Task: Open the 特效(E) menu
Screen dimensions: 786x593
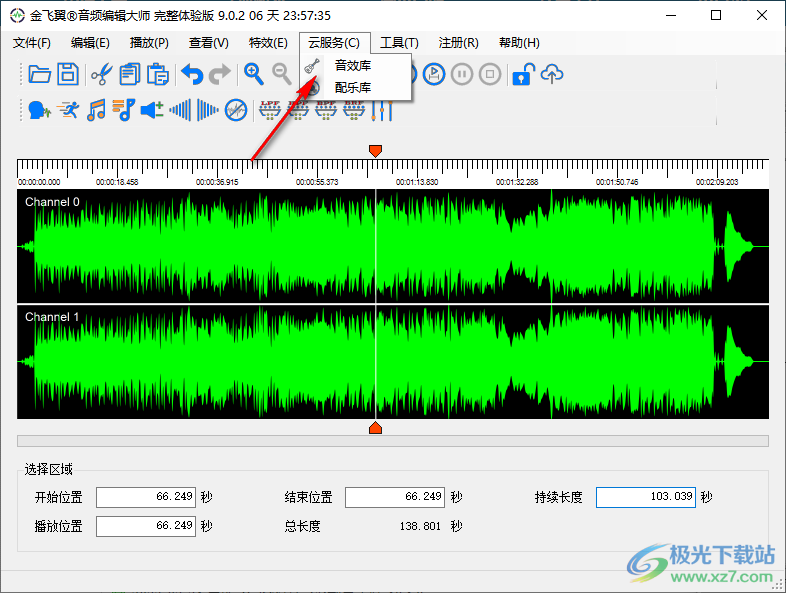Action: [268, 43]
